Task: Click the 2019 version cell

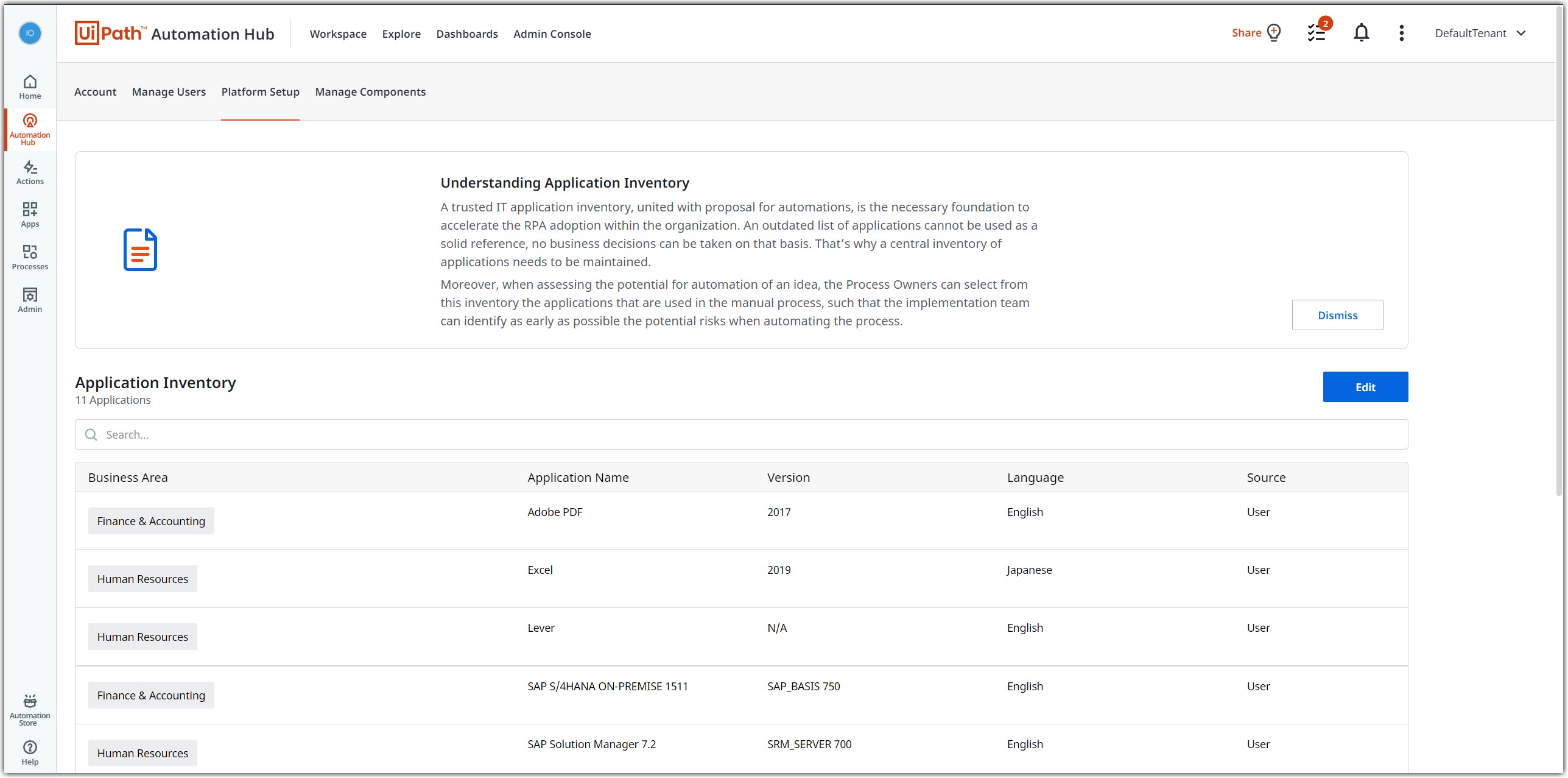Action: (779, 570)
